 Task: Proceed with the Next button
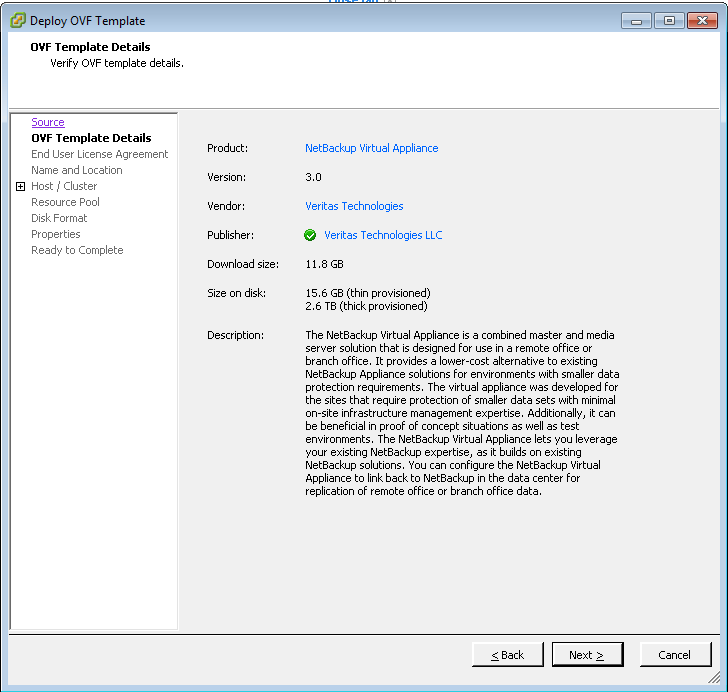tap(587, 655)
